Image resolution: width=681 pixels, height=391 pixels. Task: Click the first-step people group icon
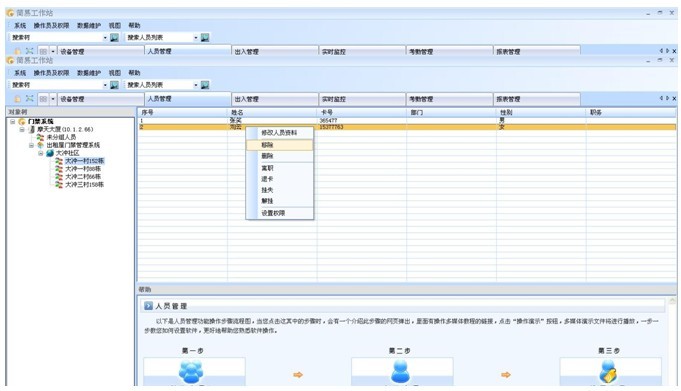pos(191,372)
